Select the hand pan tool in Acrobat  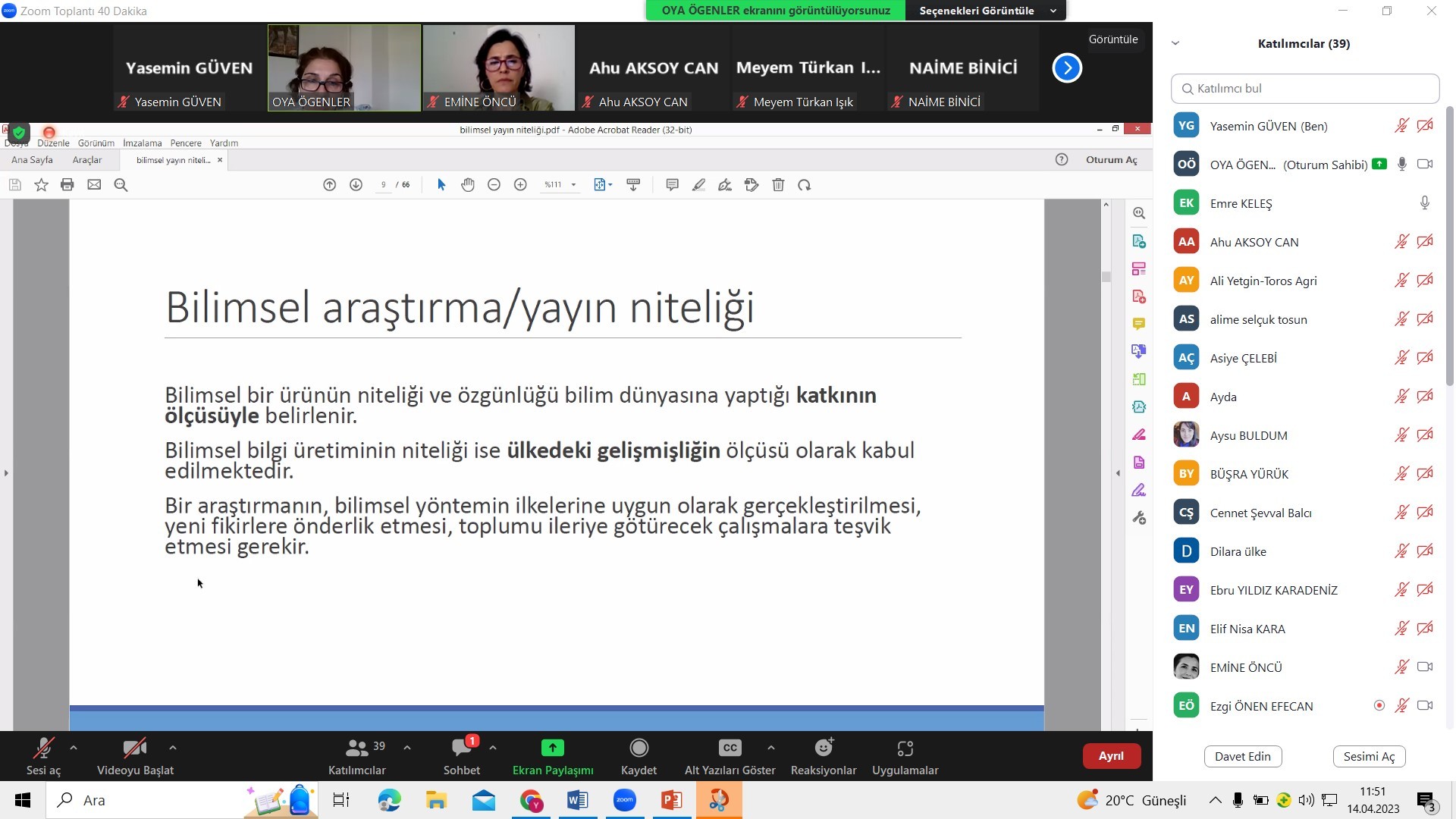click(468, 185)
